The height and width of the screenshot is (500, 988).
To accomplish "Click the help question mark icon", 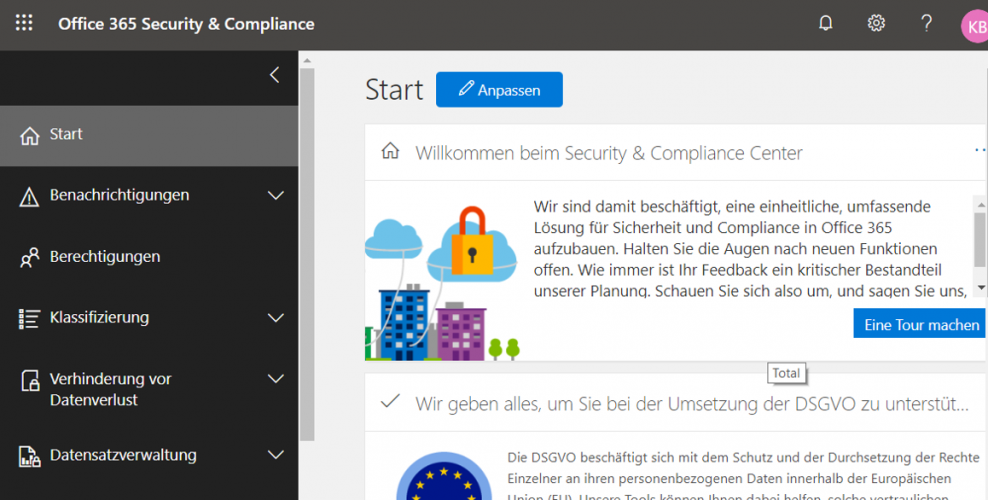I will 926,23.
